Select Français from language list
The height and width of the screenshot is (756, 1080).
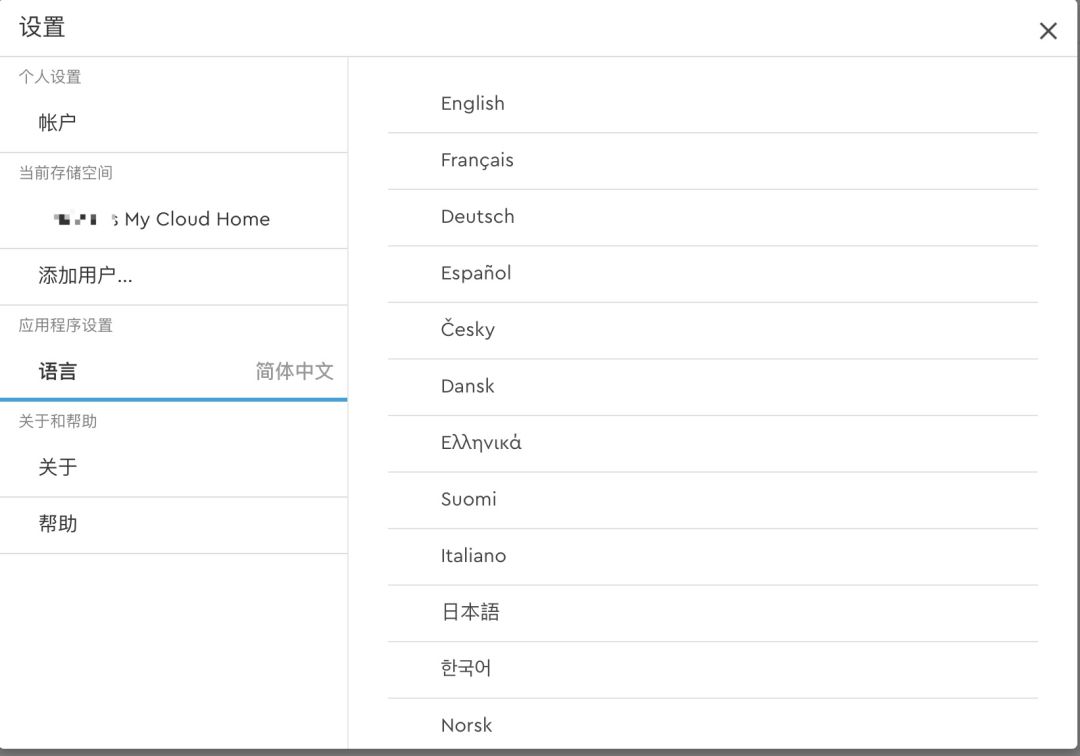pos(477,160)
